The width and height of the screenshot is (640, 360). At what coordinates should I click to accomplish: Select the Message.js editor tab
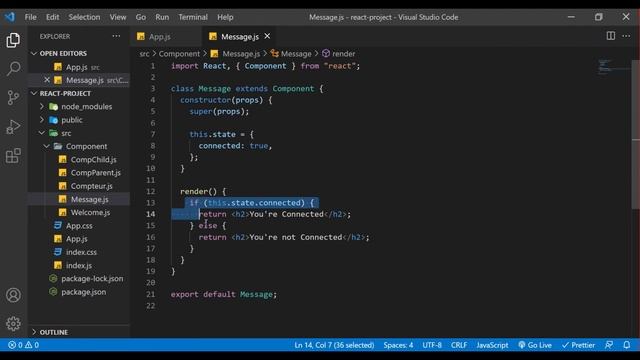[239, 36]
